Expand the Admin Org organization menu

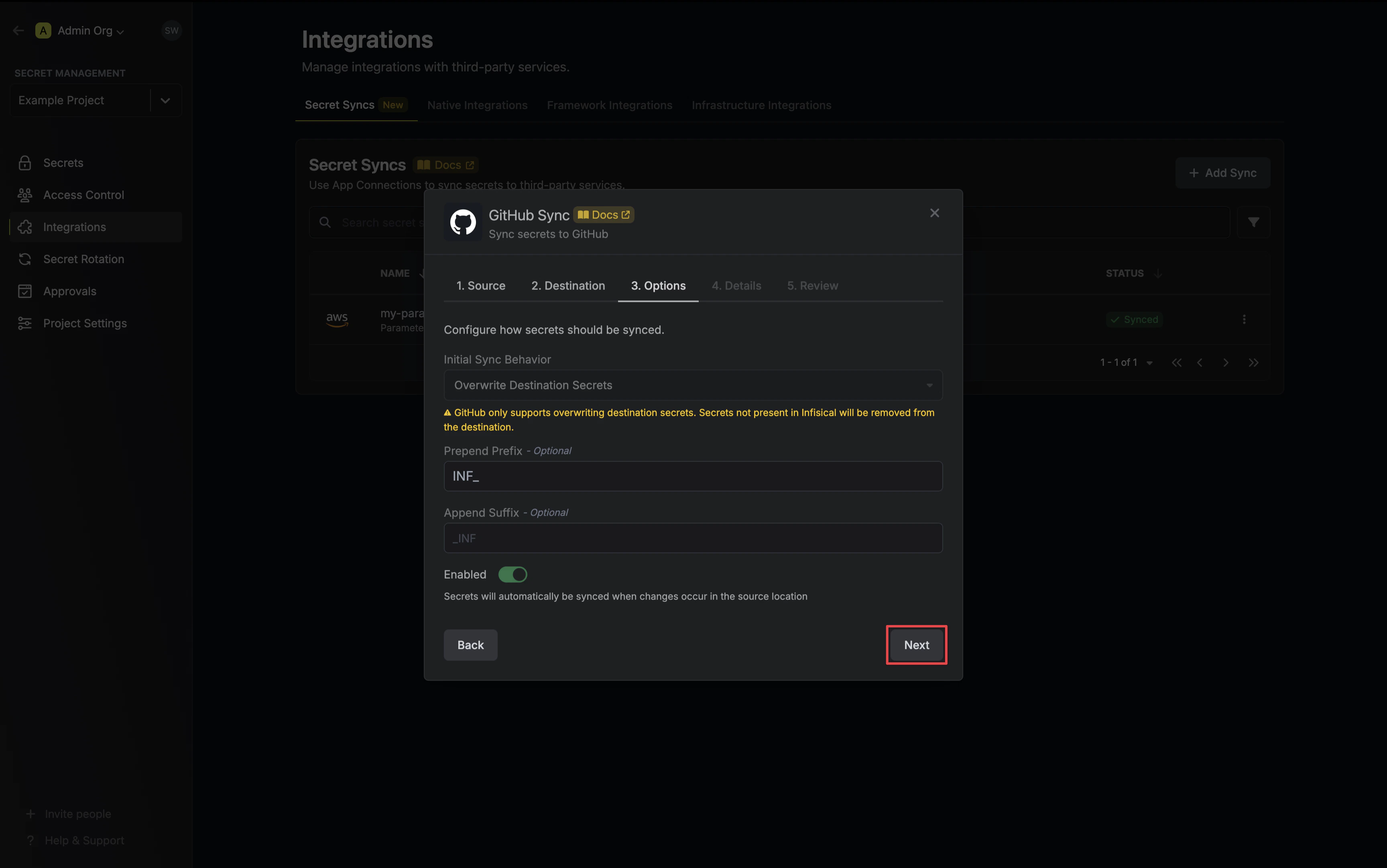(x=91, y=31)
